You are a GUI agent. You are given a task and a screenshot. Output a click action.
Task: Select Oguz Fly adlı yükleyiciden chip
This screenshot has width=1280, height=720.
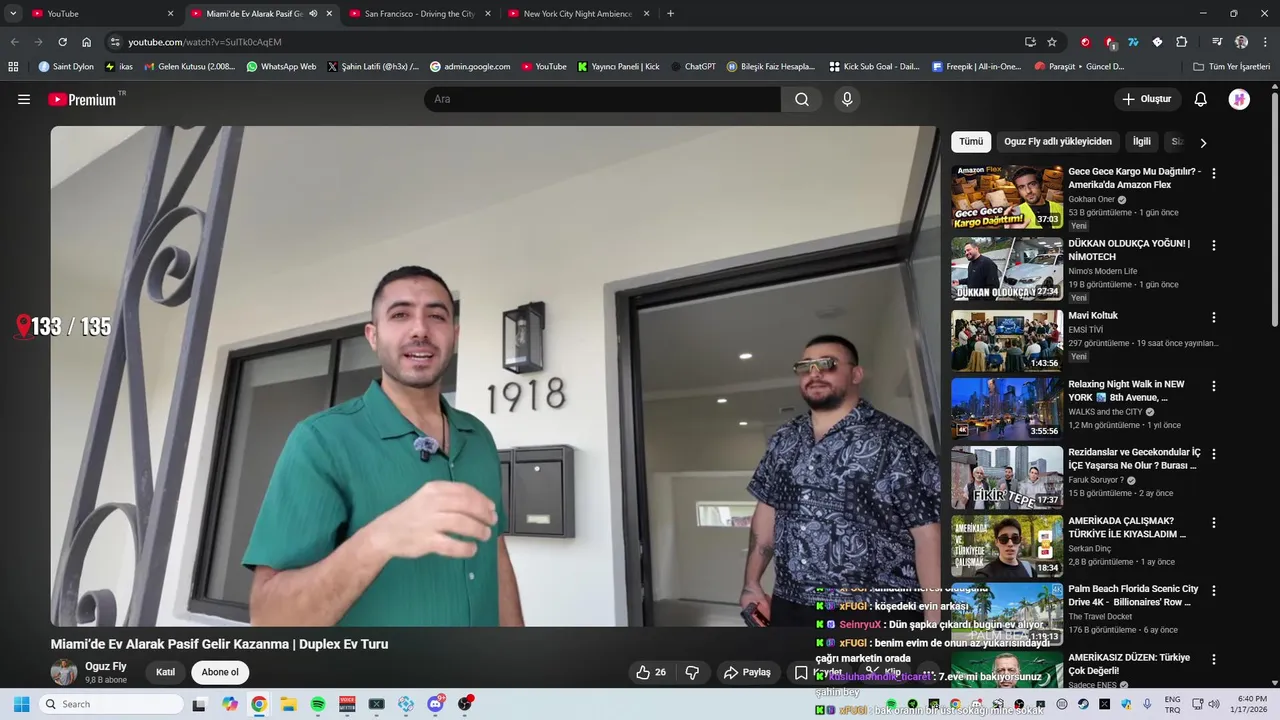(1058, 142)
